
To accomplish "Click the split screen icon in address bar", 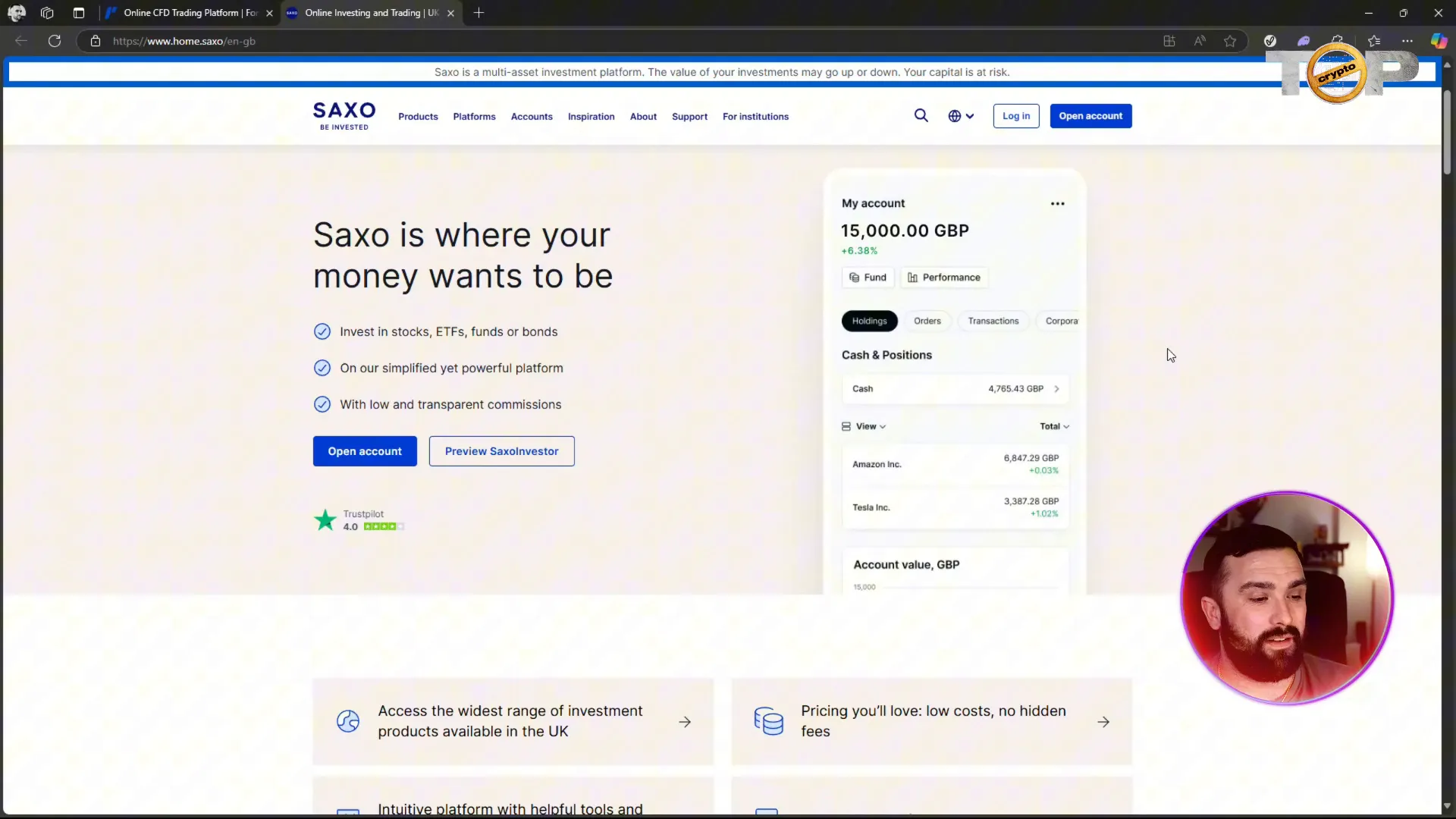I will pyautogui.click(x=1169, y=41).
